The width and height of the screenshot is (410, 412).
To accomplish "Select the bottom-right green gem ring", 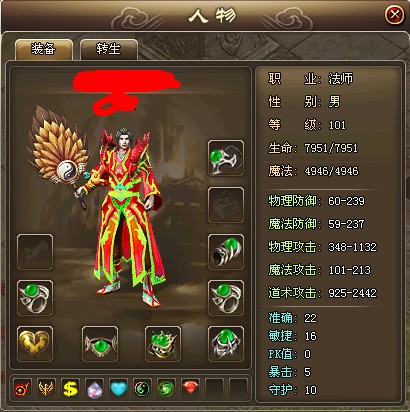I will pos(226,344).
